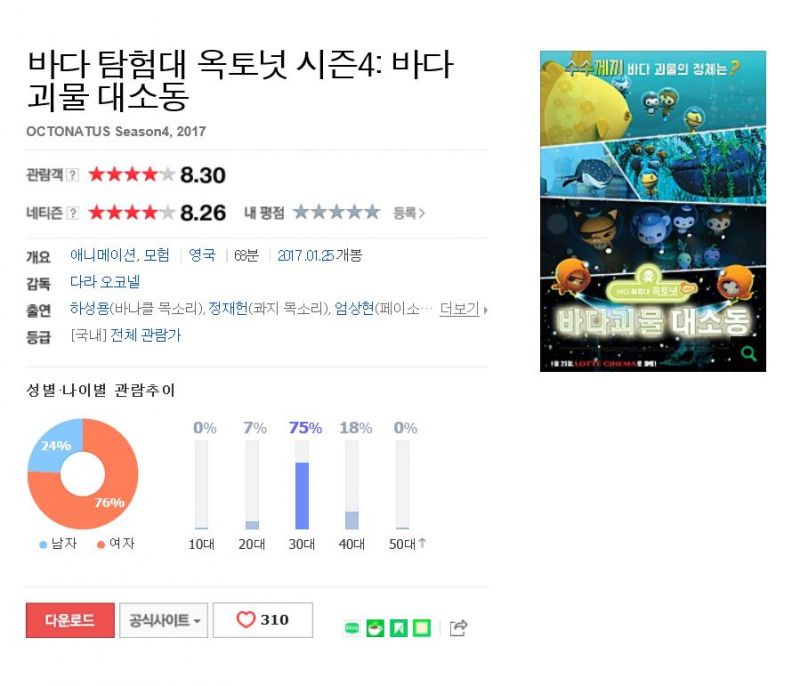Click the 다운로드 button
Image resolution: width=800 pixels, height=686 pixels.
(x=70, y=620)
